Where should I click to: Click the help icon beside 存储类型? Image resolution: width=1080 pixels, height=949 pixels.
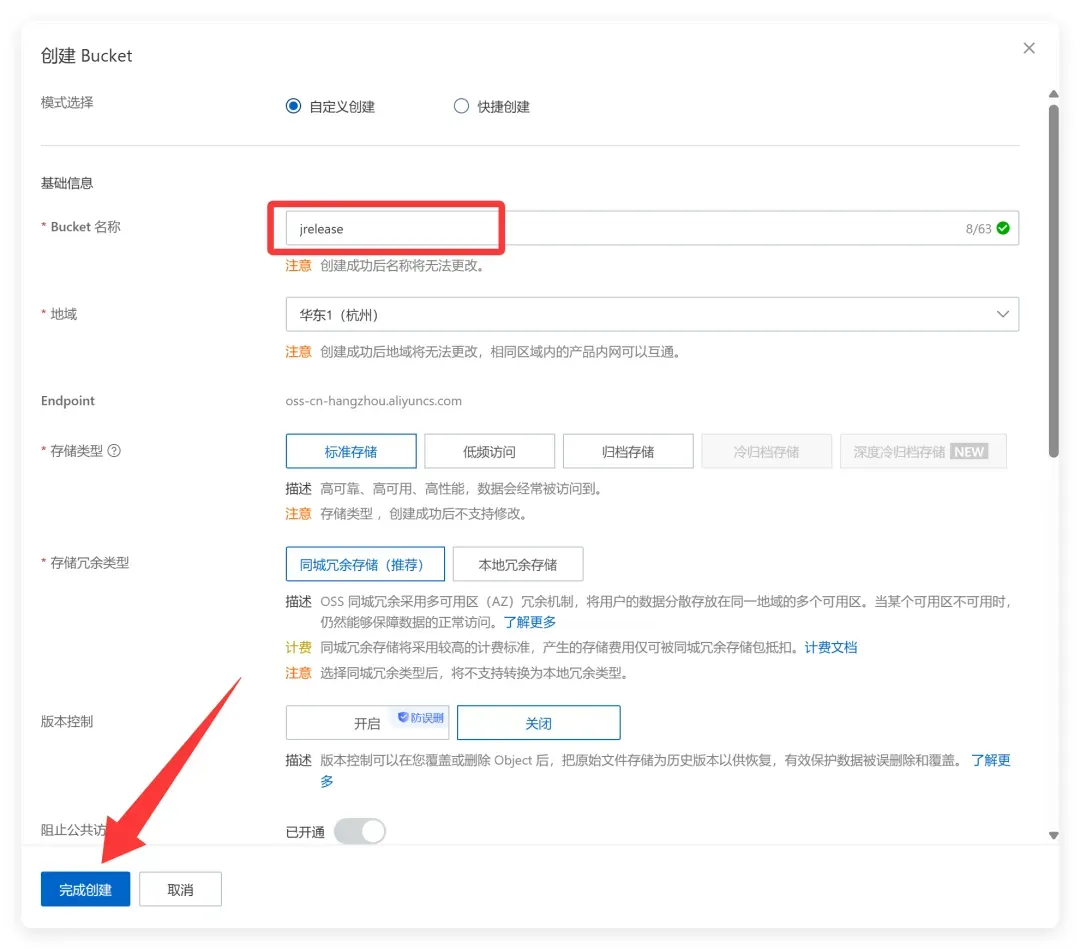click(114, 450)
